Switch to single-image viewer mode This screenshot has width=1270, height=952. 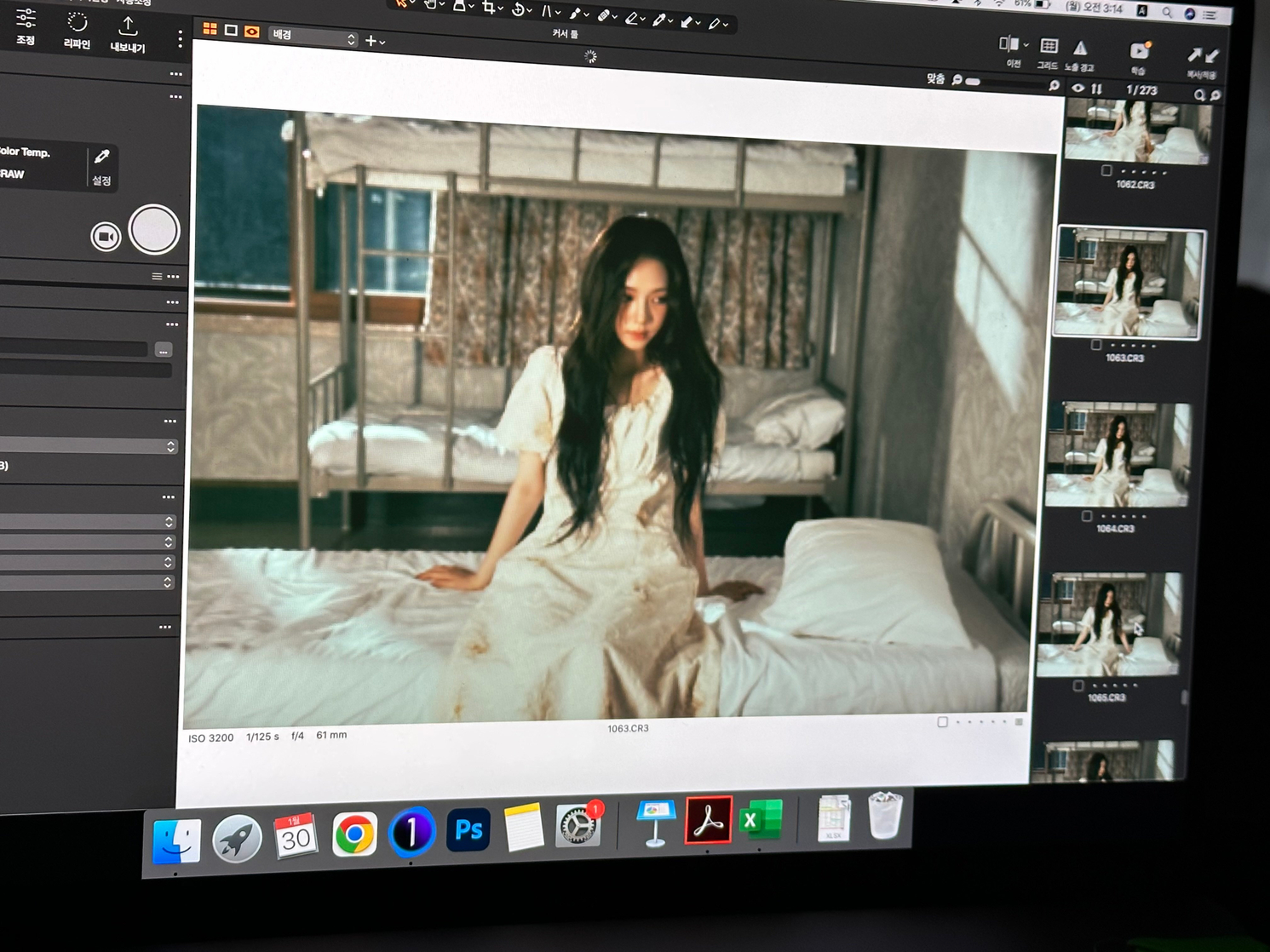pos(231,30)
